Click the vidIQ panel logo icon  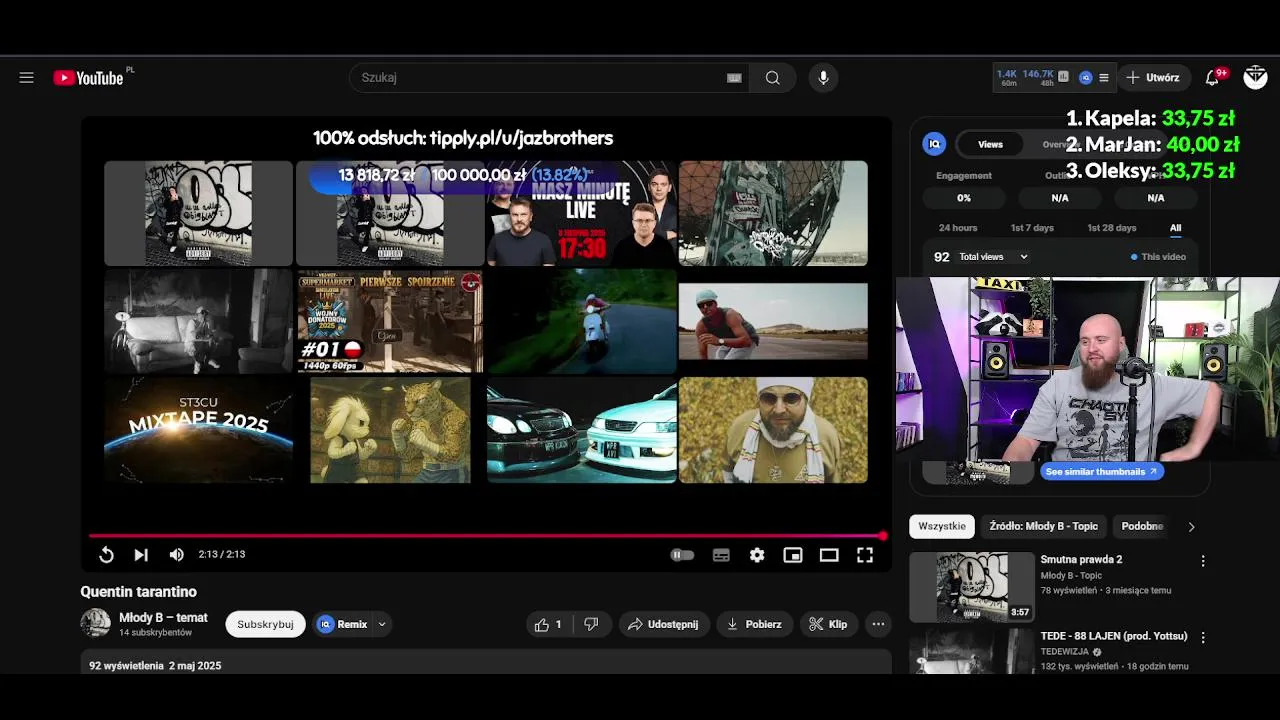click(x=934, y=144)
